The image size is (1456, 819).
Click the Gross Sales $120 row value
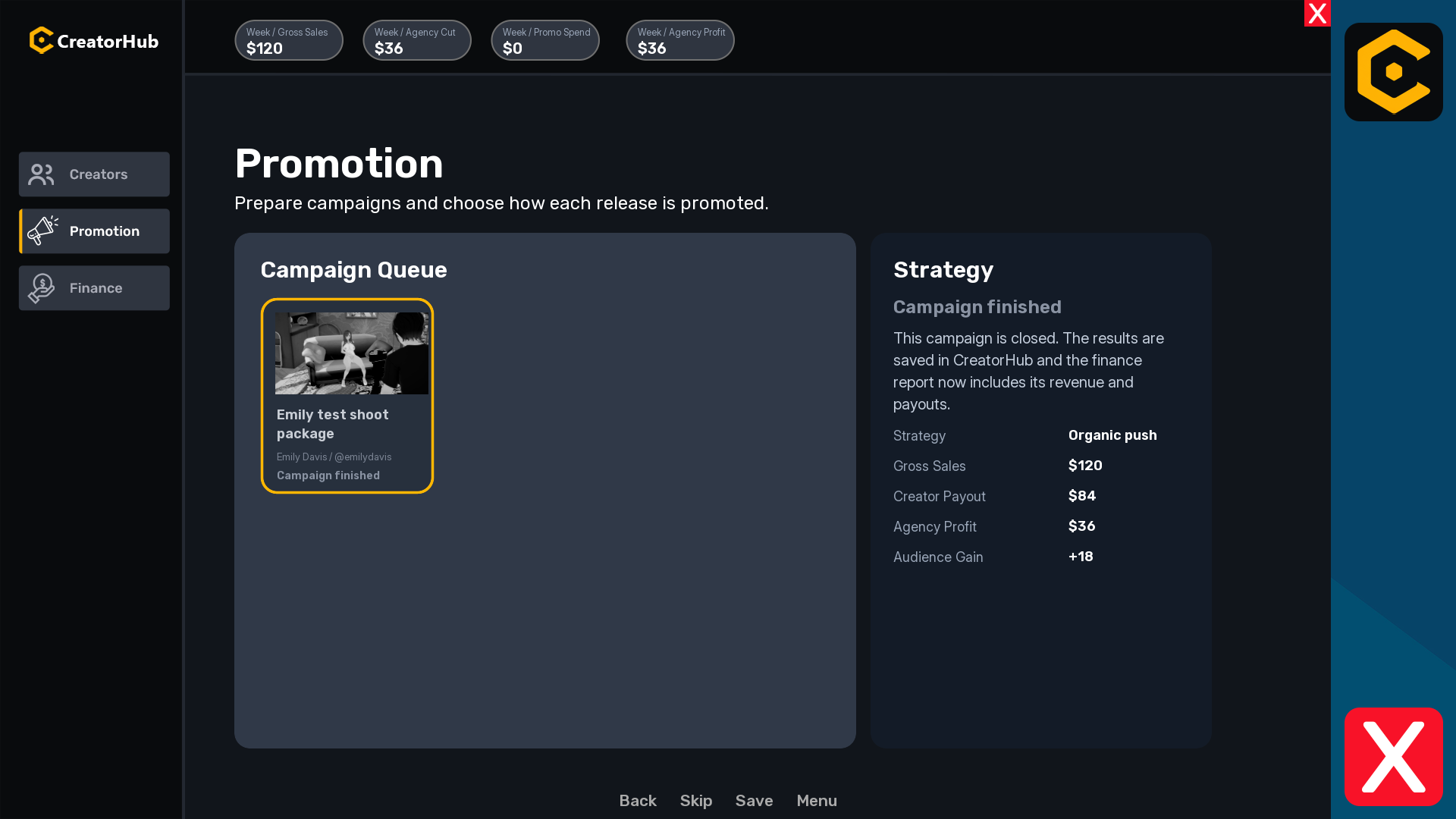click(1085, 466)
